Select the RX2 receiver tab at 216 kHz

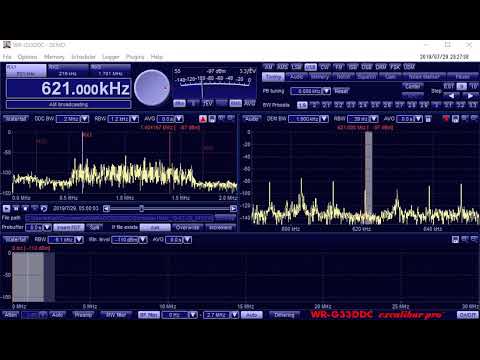click(x=68, y=71)
